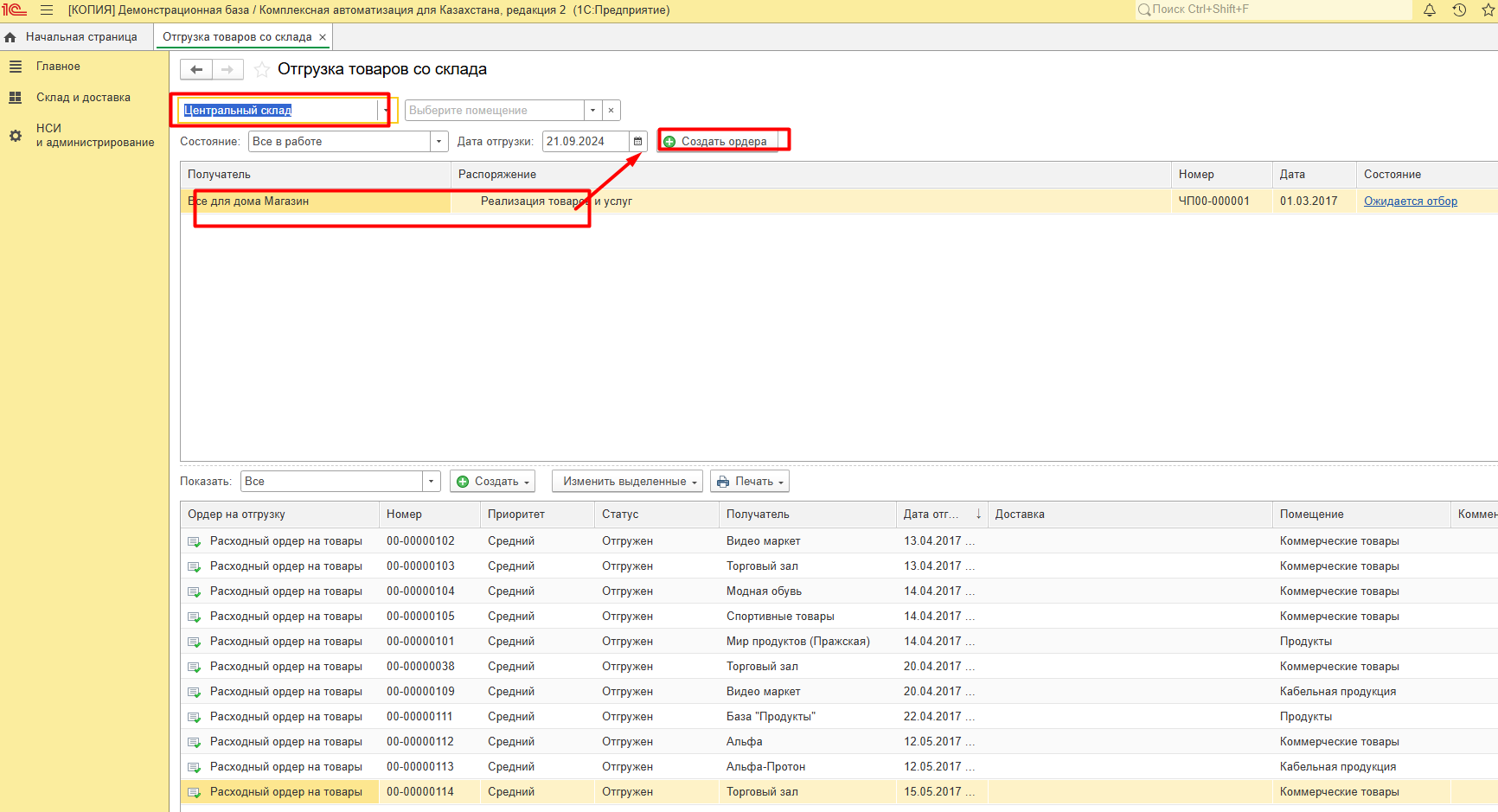Click the global search field
This screenshot has height=812, width=1498.
click(x=1271, y=10)
